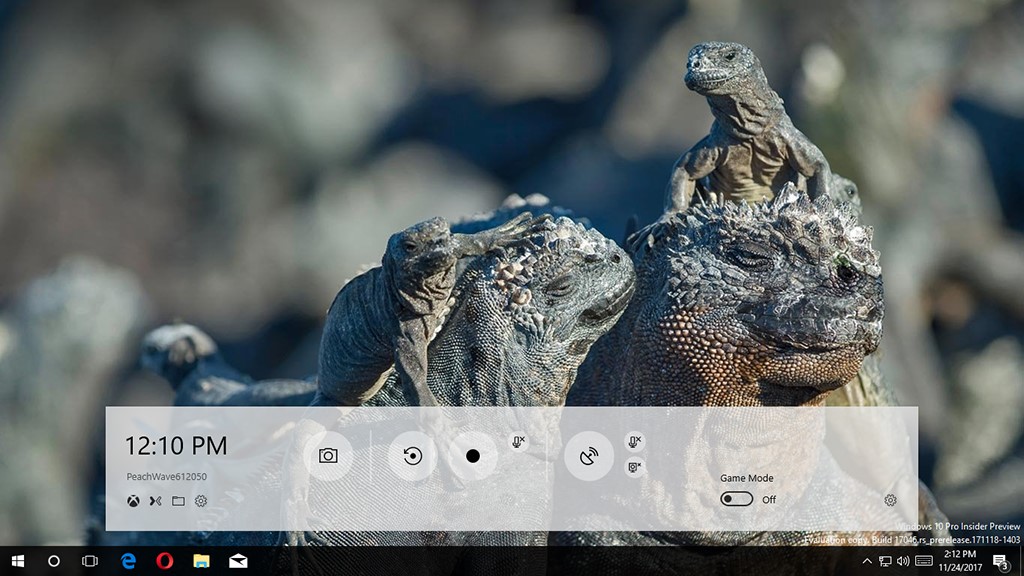Click the PeachWave612050 gamertag
This screenshot has height=576, width=1024.
166,477
